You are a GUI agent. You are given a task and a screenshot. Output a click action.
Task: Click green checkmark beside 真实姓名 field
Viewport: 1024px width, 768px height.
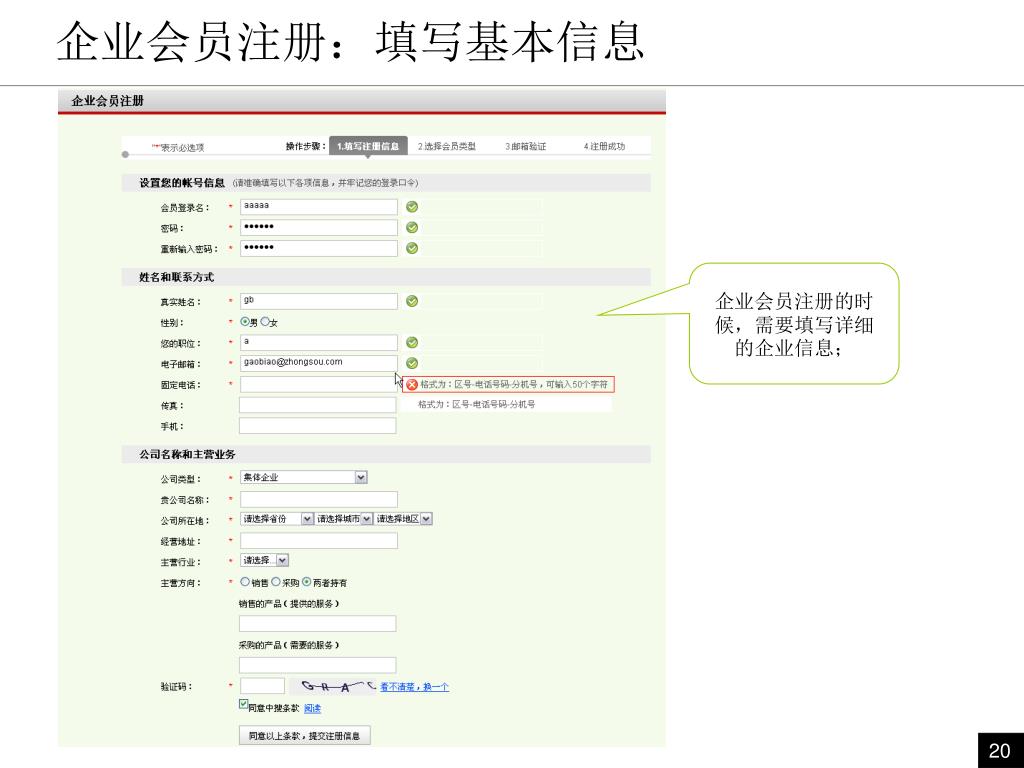(x=412, y=301)
